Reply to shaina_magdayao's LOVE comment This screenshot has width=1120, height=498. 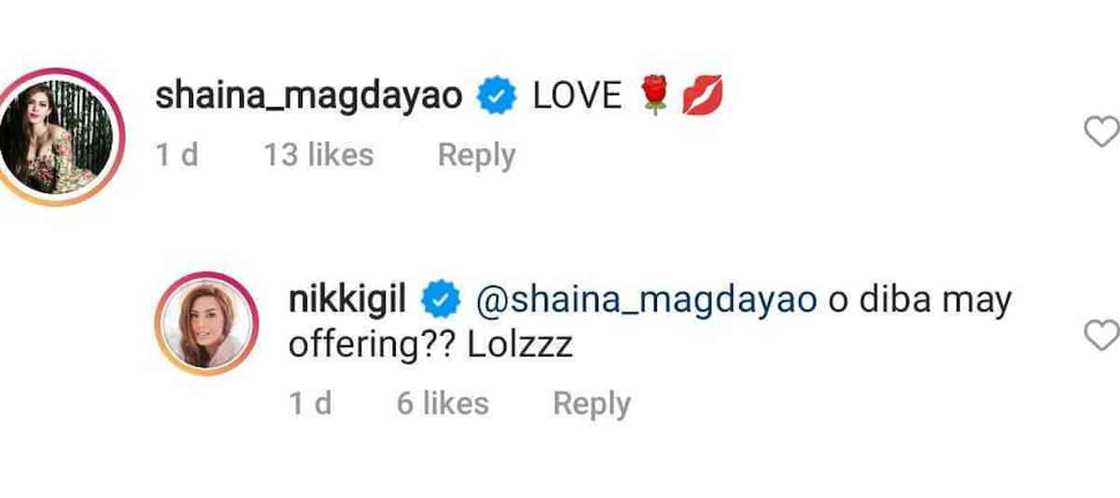pyautogui.click(x=476, y=155)
